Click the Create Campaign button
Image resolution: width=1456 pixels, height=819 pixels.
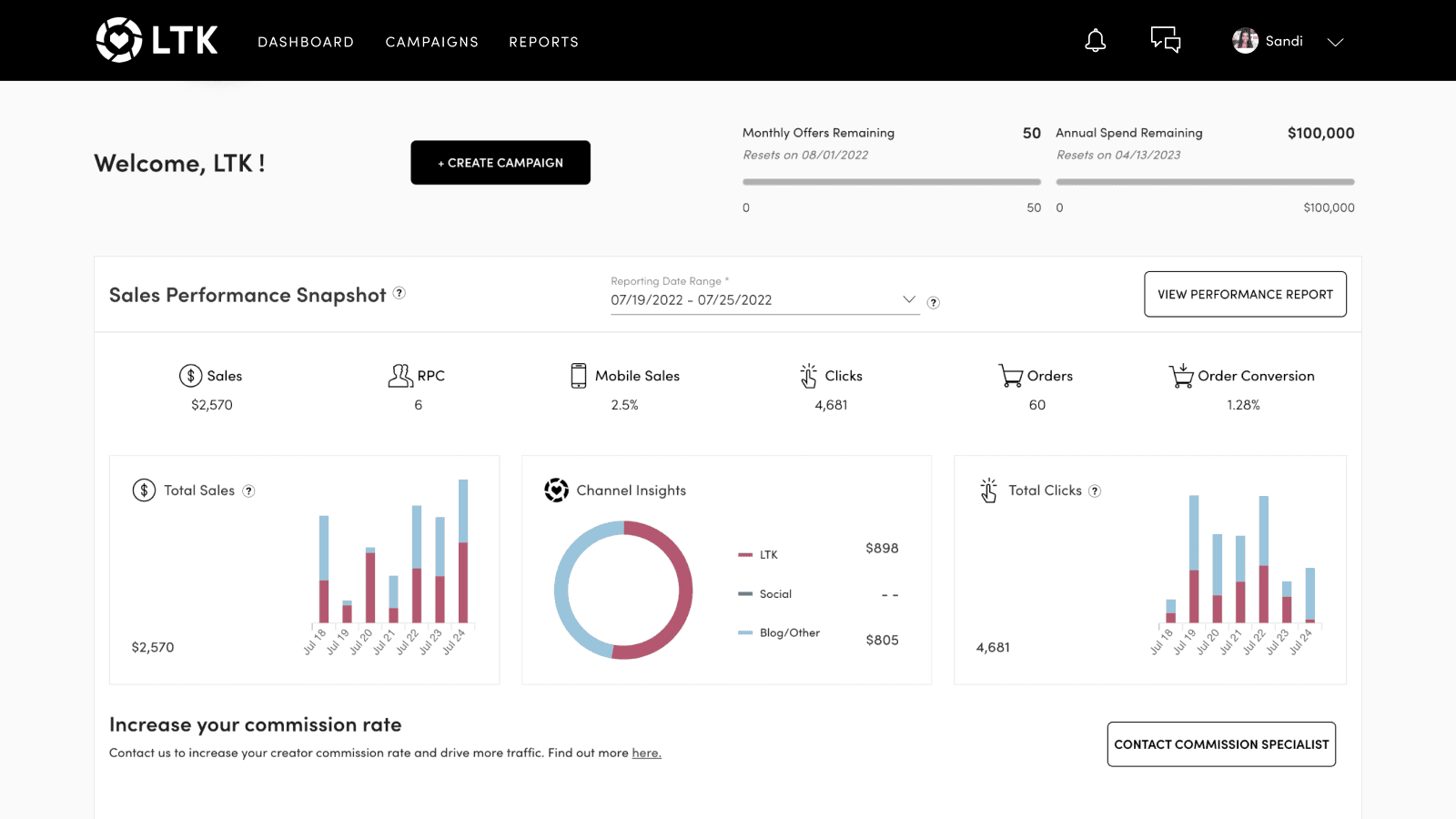[500, 162]
